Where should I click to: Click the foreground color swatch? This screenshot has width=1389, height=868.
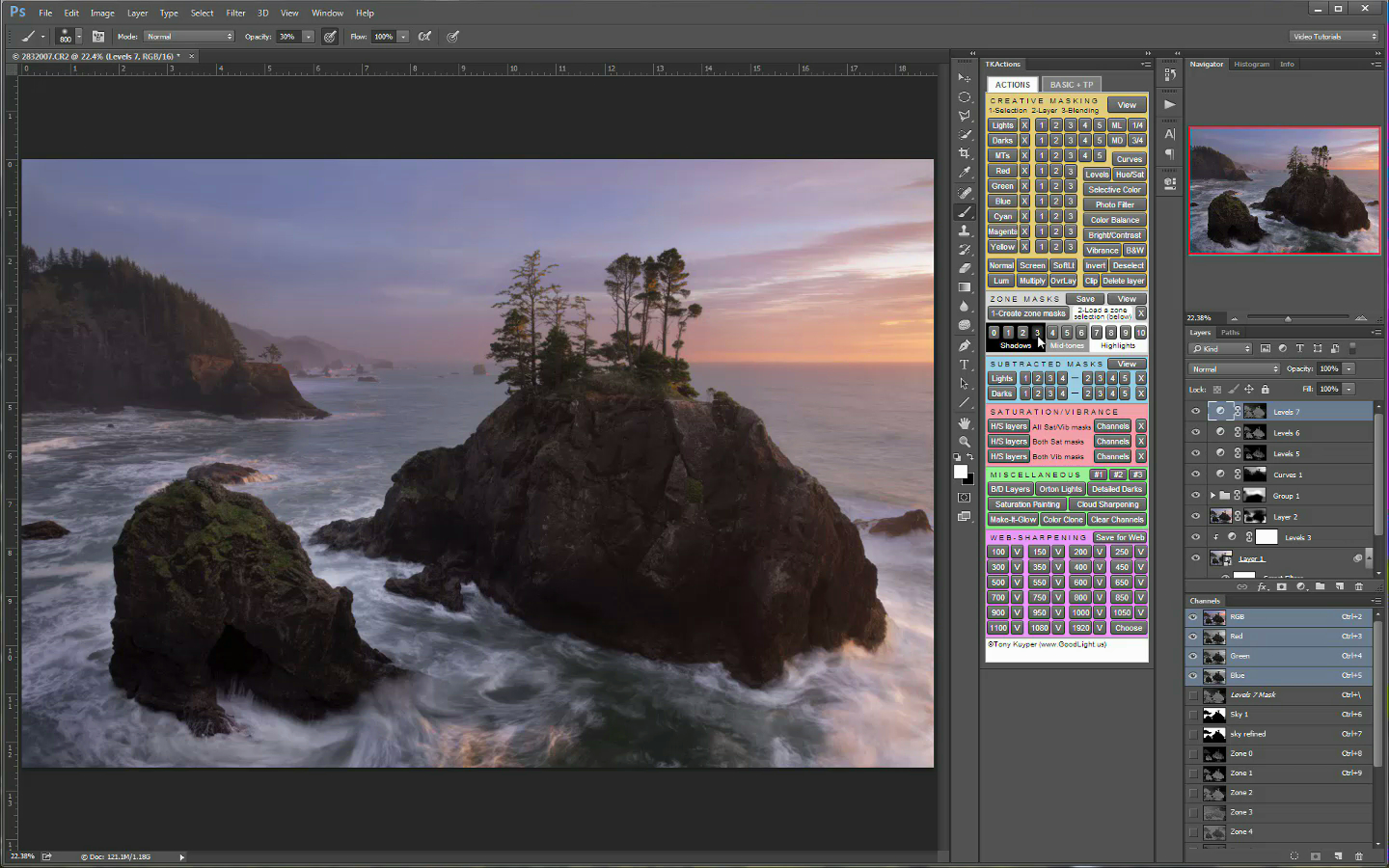click(960, 472)
